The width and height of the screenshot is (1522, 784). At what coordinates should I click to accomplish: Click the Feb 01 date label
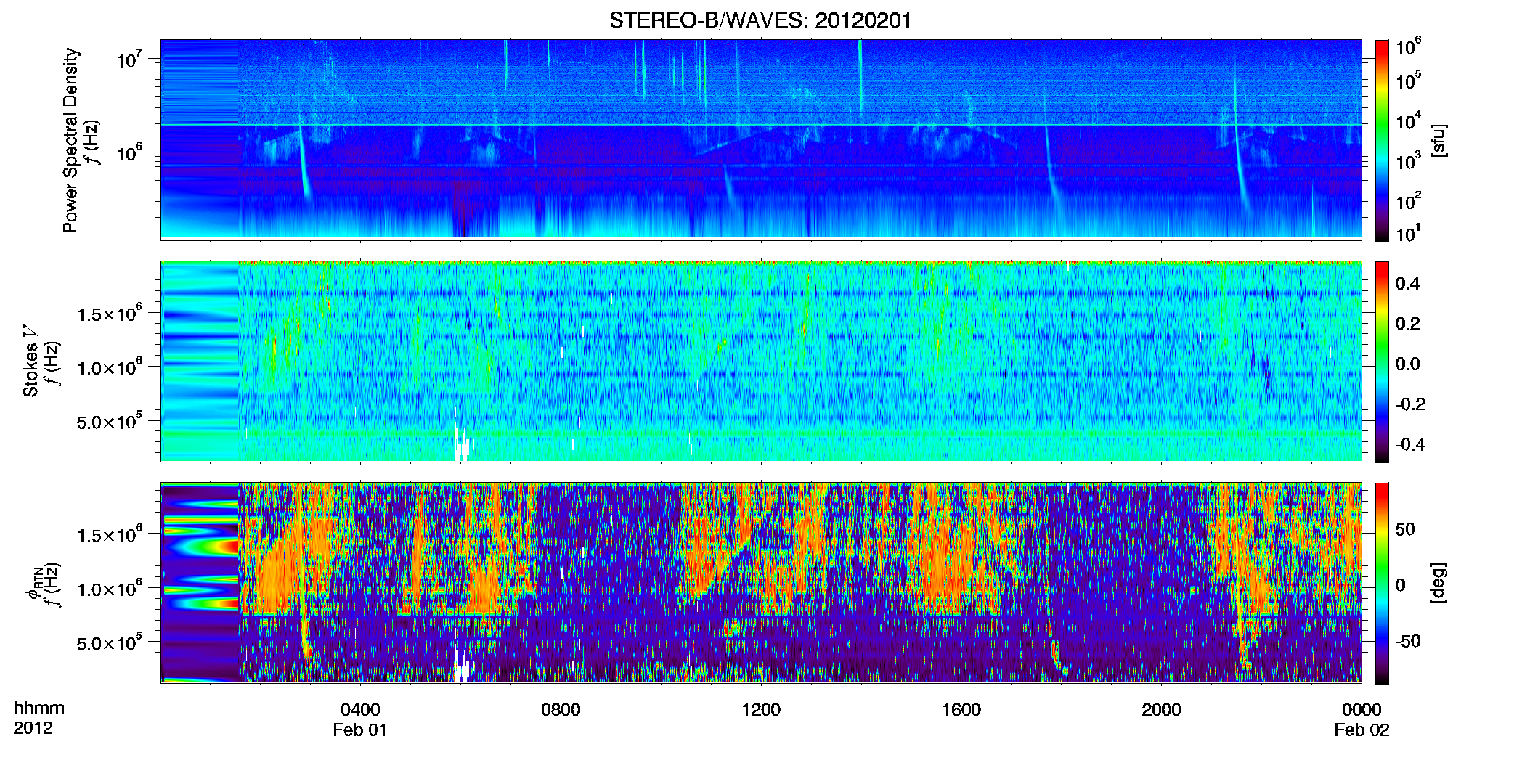coord(360,730)
